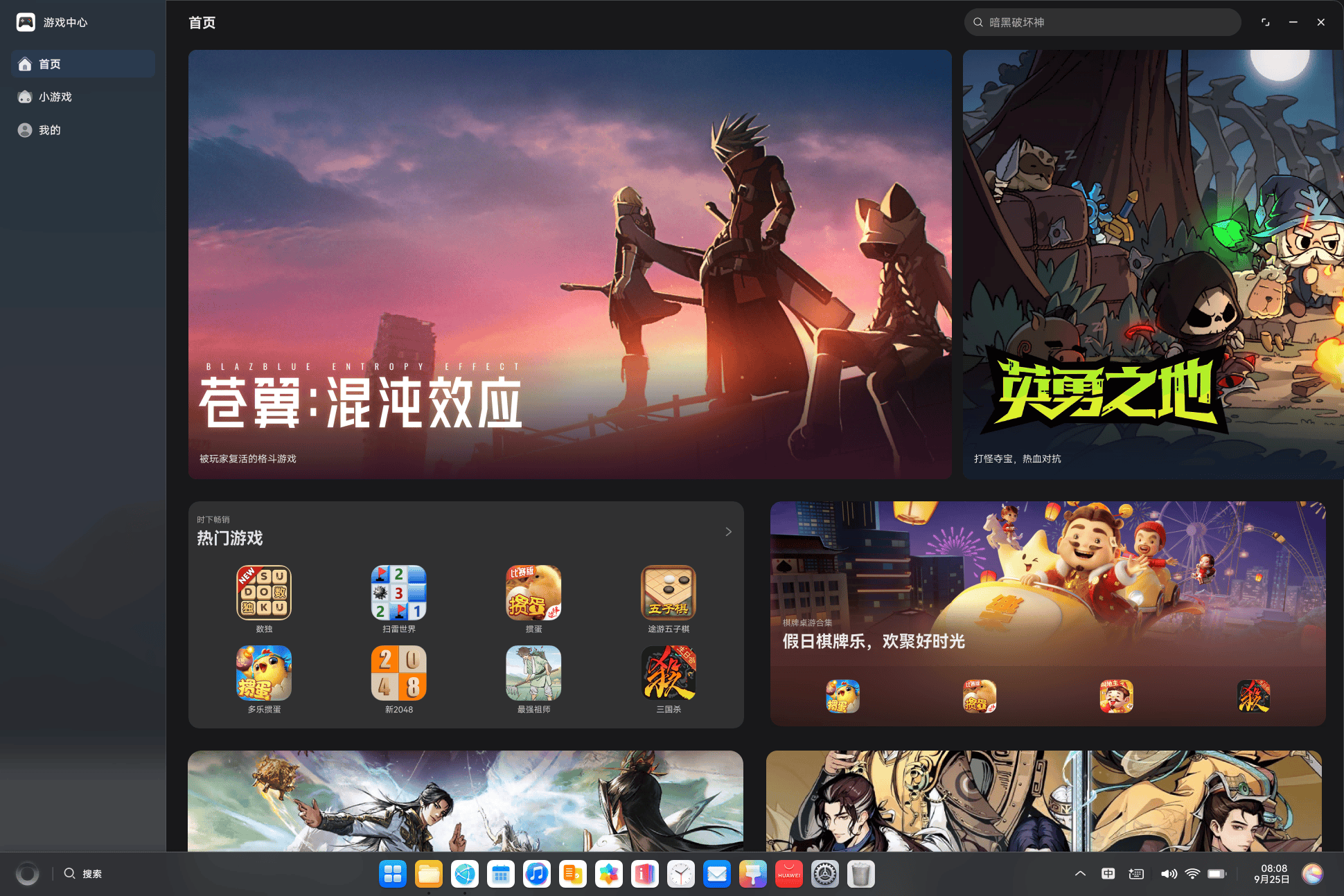1344x896 pixels.
Task: Open the 三国杀 game icon in 热门游戏
Action: click(x=669, y=673)
